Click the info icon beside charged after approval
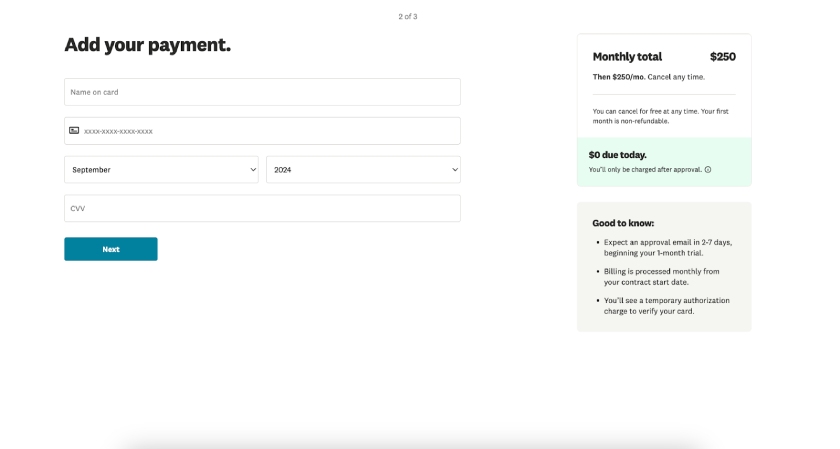 point(708,169)
